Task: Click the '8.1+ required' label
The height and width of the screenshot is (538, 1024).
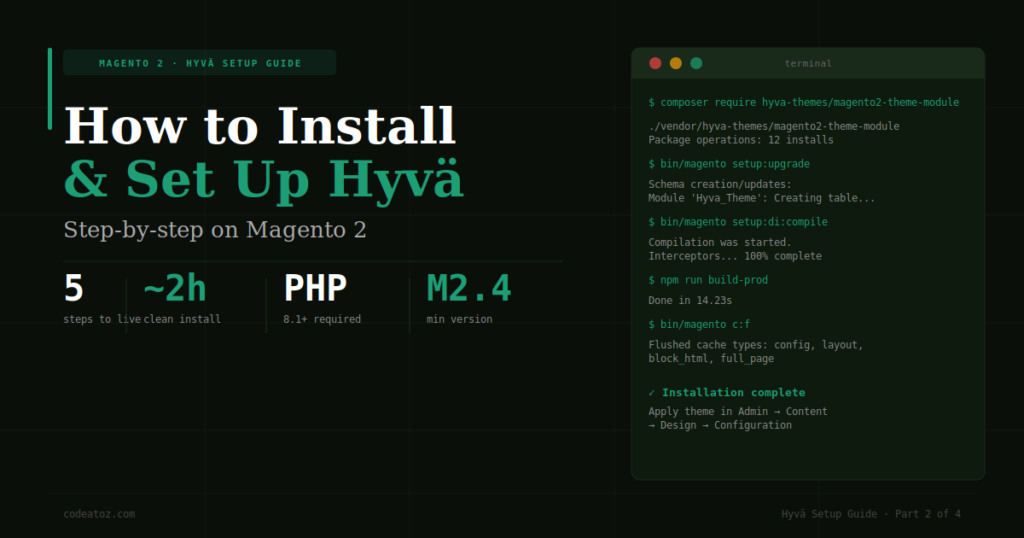Action: pyautogui.click(x=322, y=319)
